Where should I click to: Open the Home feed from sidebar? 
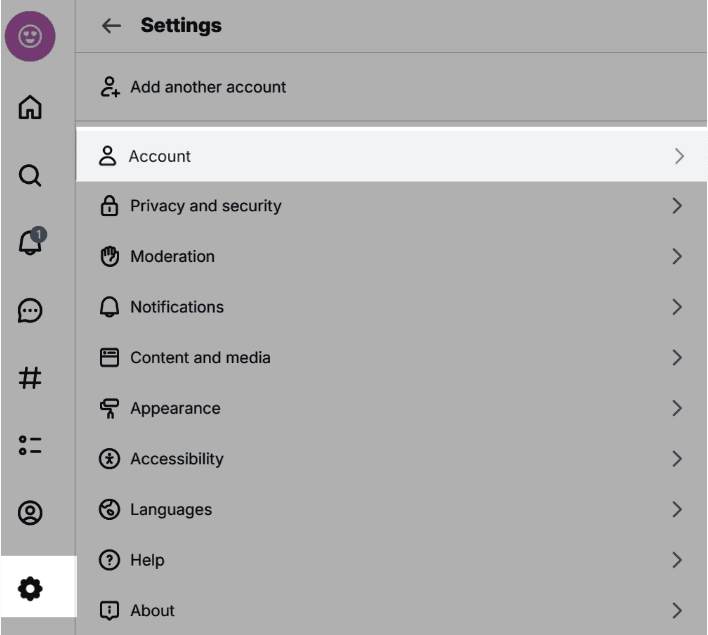30,107
